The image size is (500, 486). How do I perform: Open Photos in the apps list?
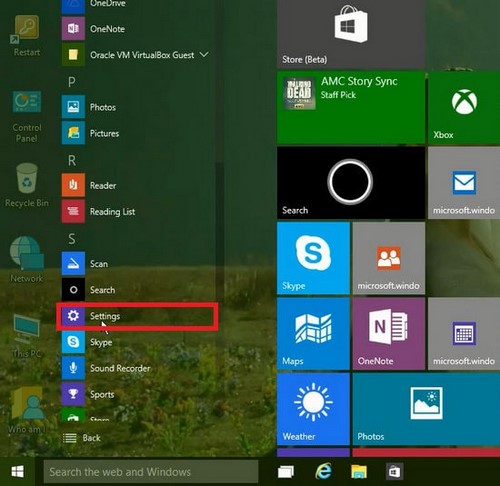(x=89, y=107)
